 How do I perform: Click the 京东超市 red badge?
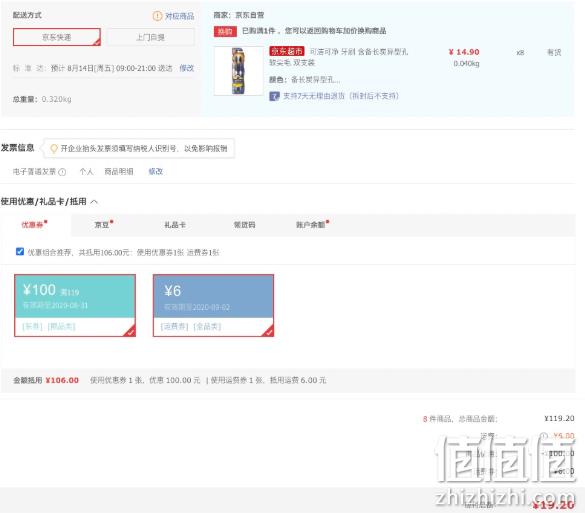pyautogui.click(x=287, y=51)
